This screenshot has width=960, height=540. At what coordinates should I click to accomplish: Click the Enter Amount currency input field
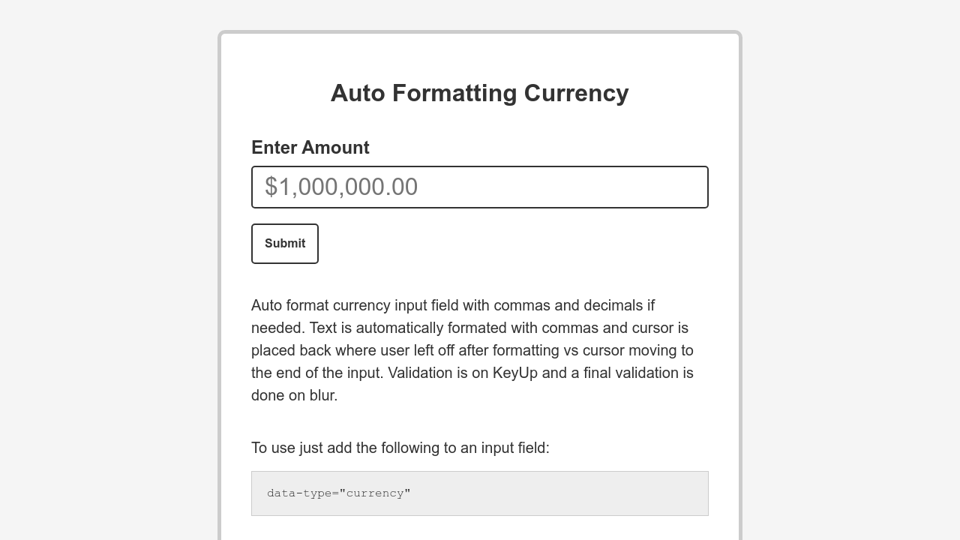pos(480,187)
